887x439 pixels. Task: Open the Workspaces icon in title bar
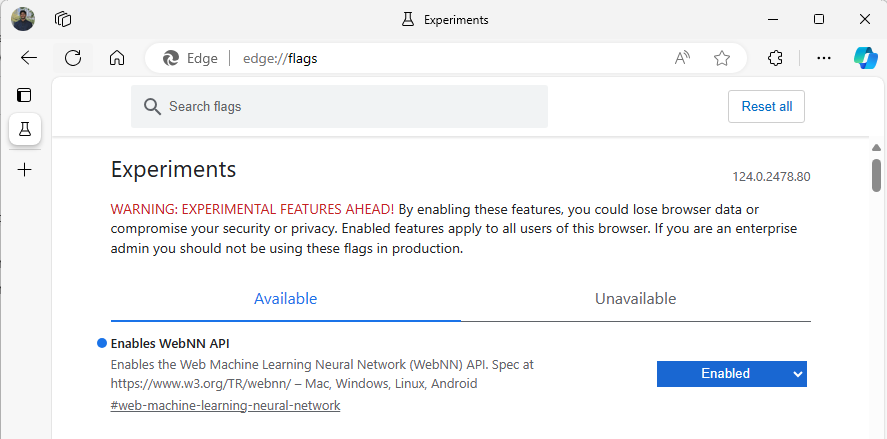click(63, 19)
